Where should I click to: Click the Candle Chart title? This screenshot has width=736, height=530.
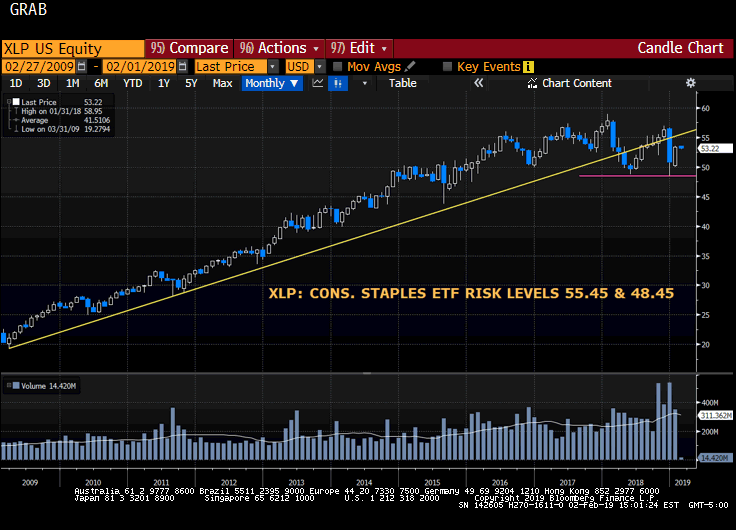tap(680, 48)
